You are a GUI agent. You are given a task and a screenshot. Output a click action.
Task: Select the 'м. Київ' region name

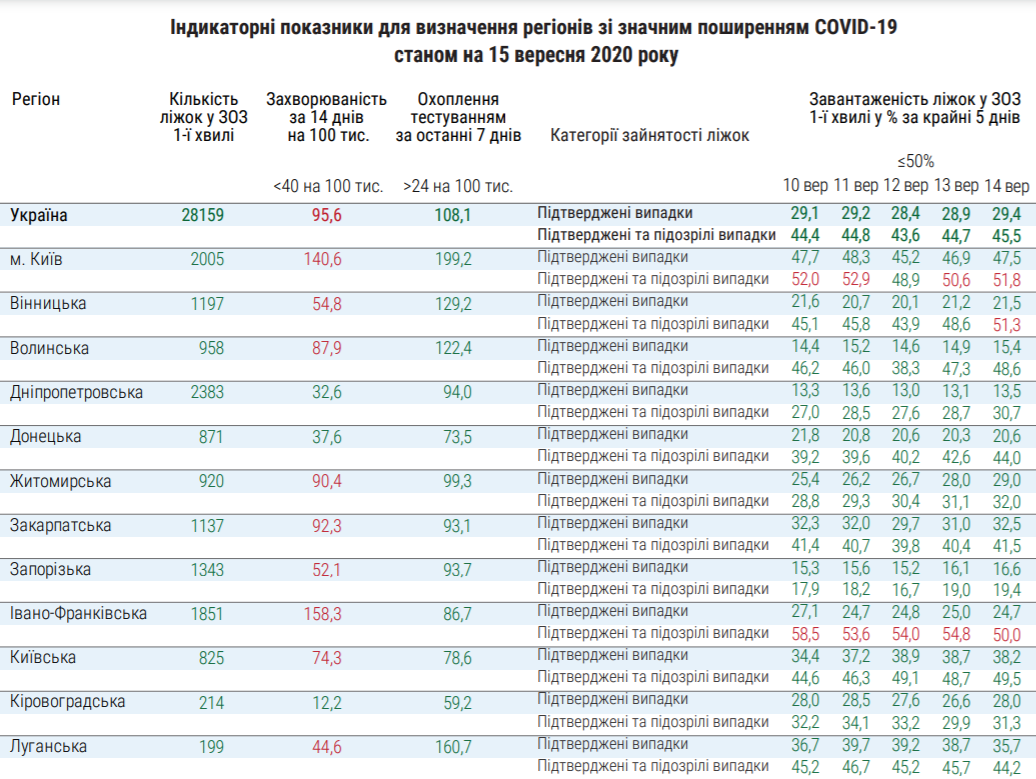pyautogui.click(x=37, y=259)
